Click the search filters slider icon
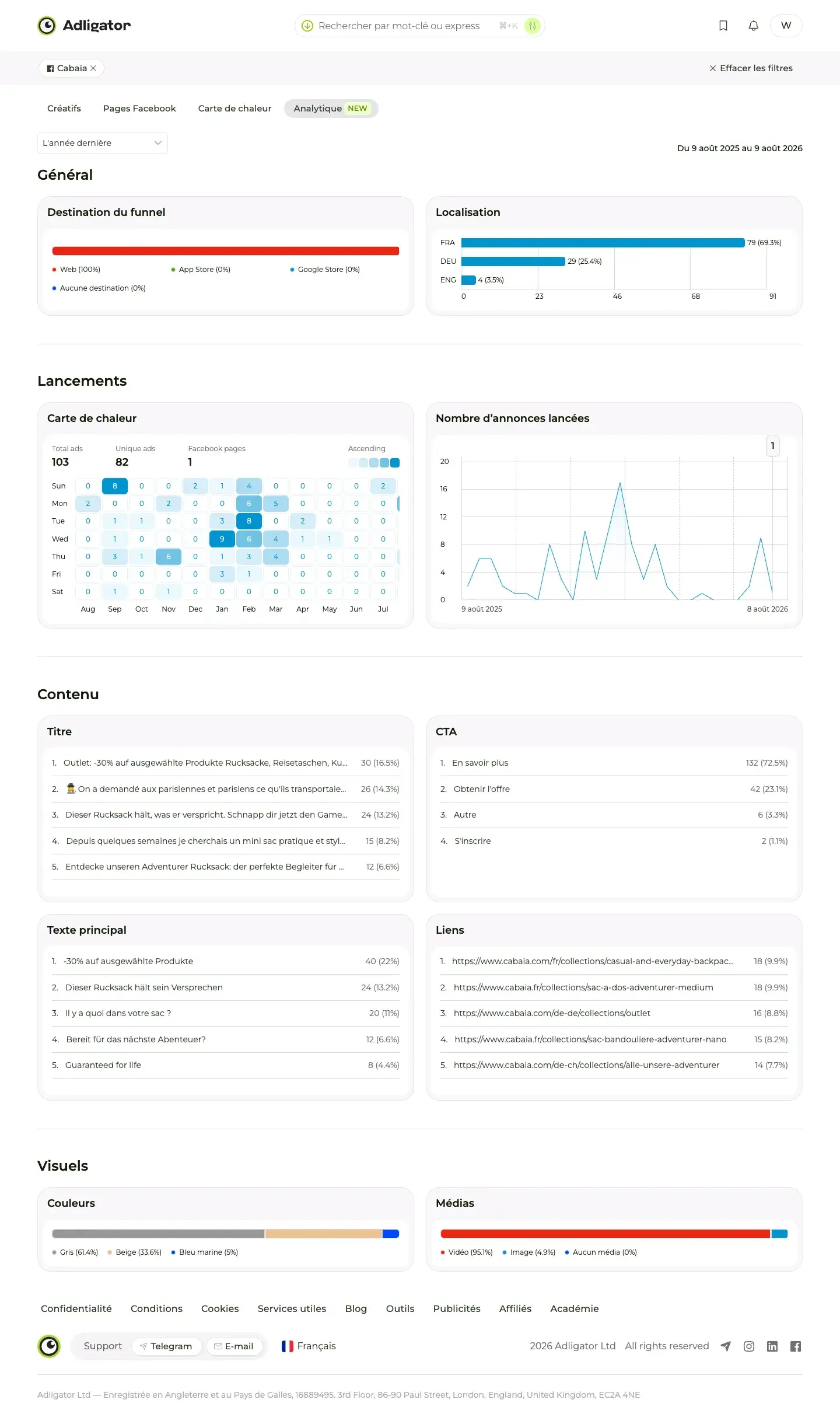Screen dimensions: 840x1424 (532, 26)
